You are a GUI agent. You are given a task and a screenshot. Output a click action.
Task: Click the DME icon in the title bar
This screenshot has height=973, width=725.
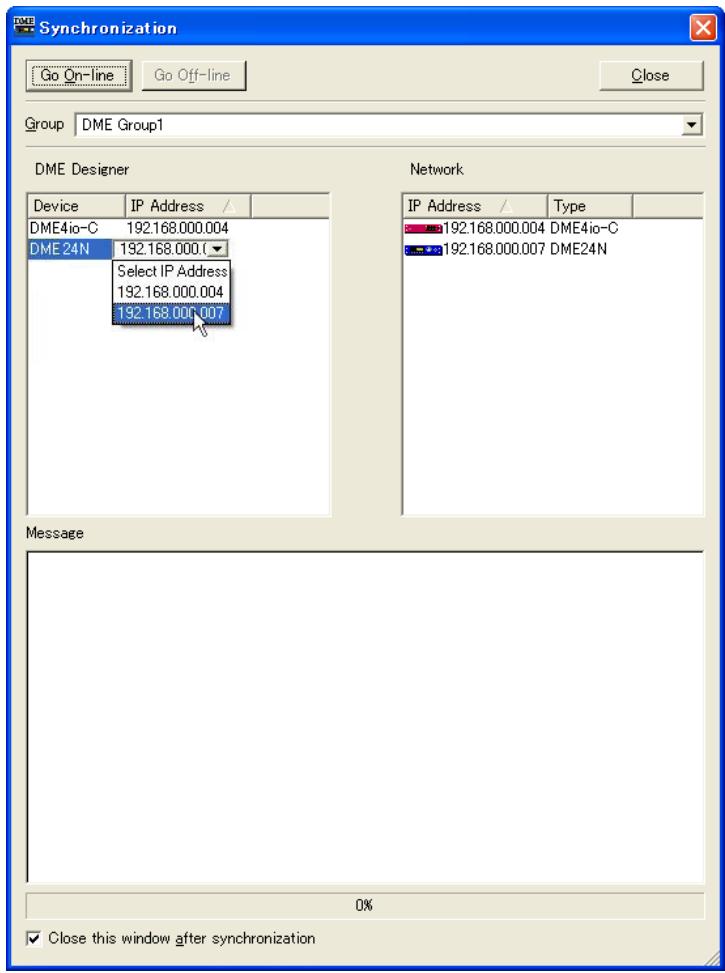[24, 27]
